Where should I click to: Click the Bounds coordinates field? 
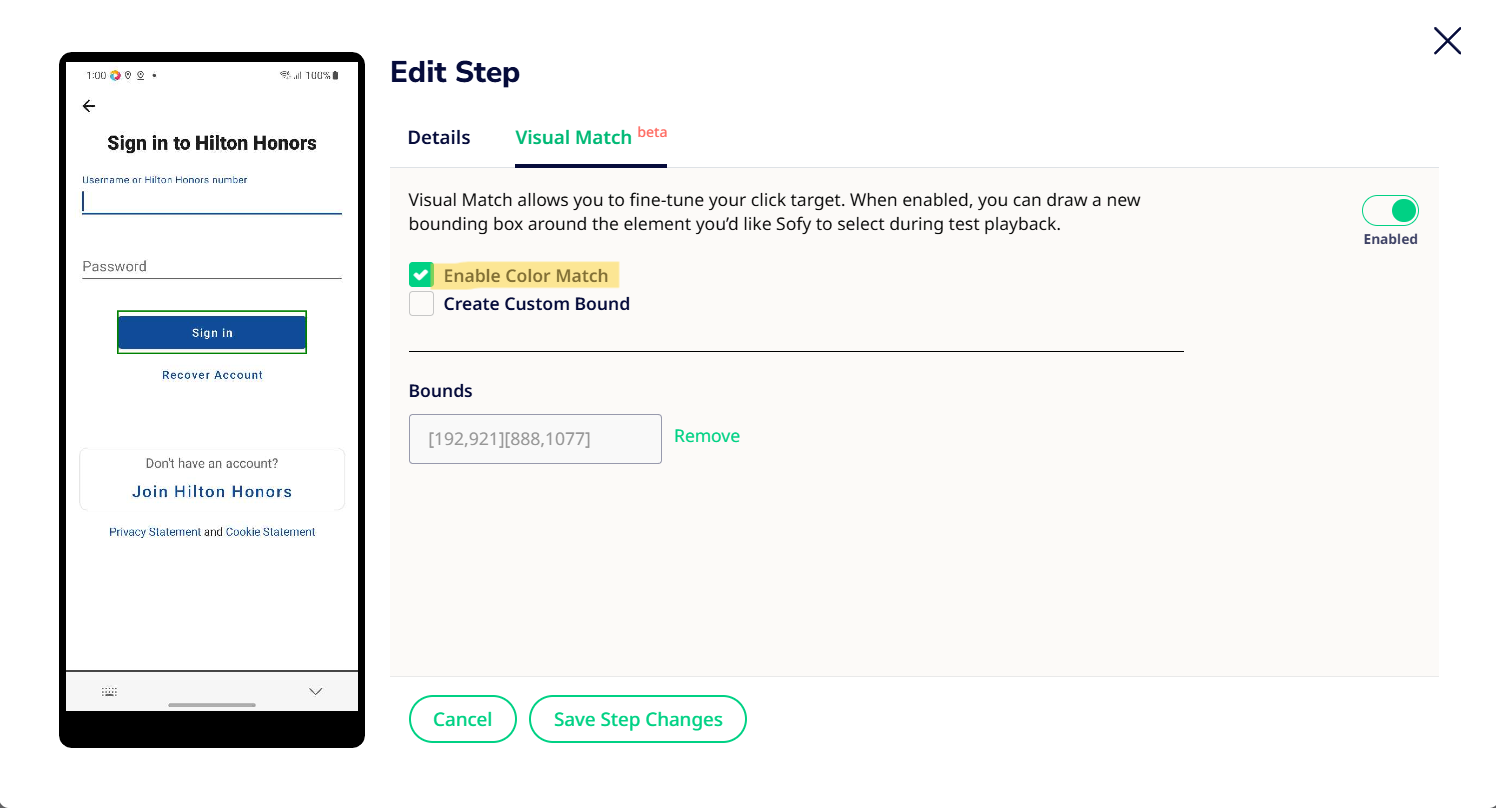pyautogui.click(x=535, y=439)
